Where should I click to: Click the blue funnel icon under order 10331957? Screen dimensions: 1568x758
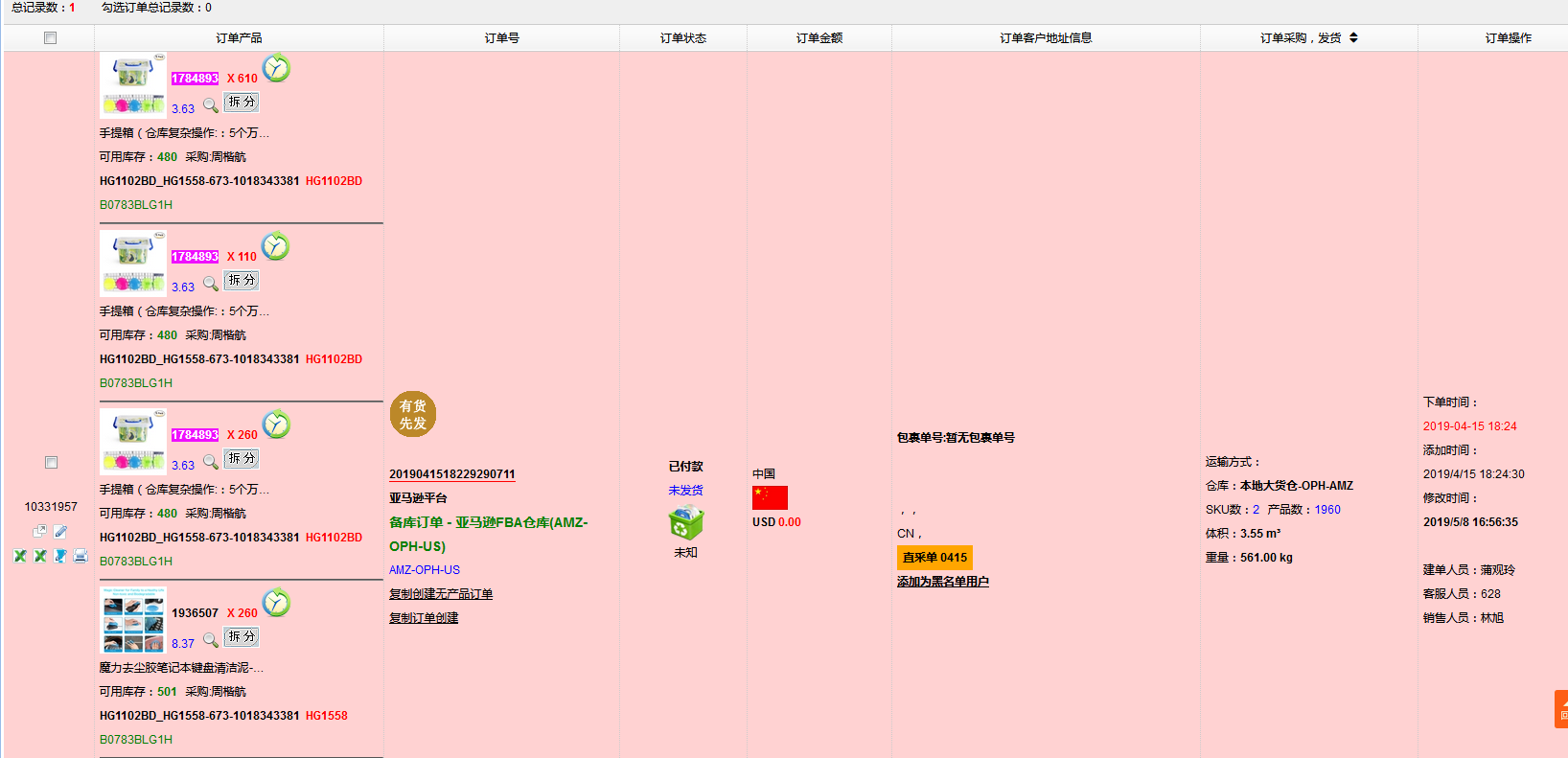tap(60, 556)
